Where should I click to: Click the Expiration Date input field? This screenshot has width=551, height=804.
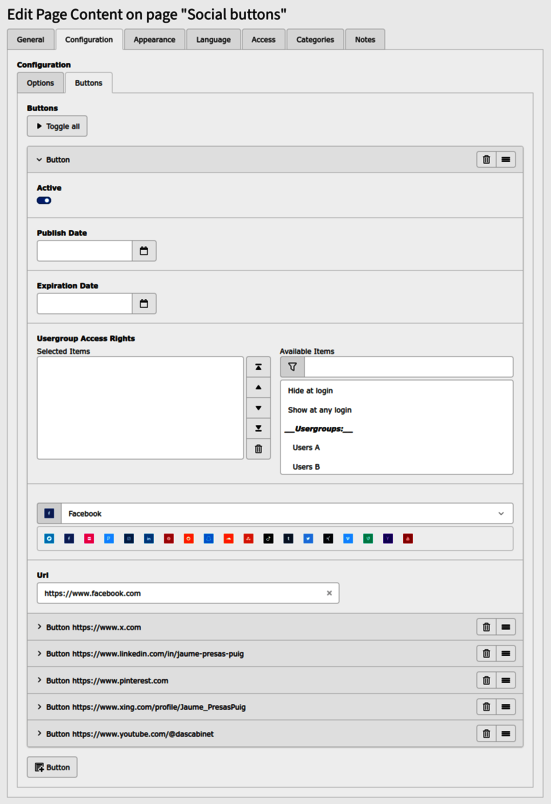[x=85, y=304]
